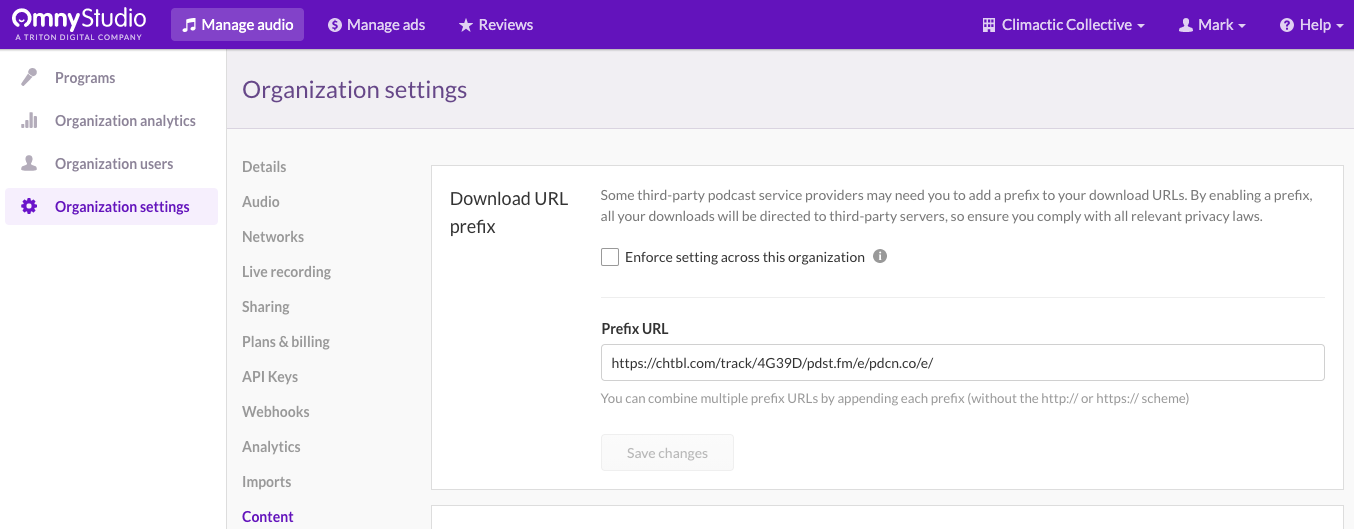Click the dollar coin Manage ads icon

(335, 25)
